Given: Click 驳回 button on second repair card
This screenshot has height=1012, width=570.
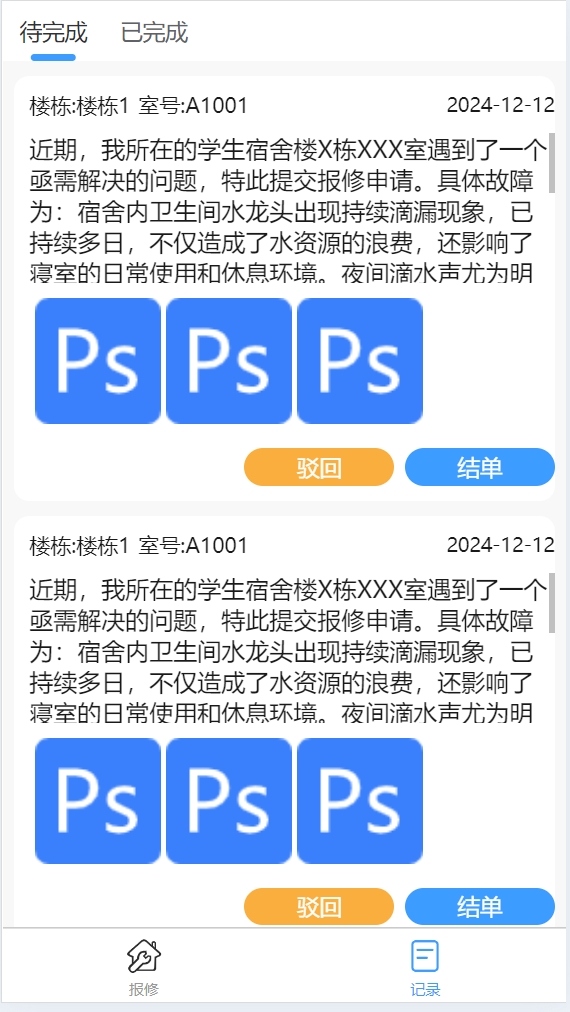Looking at the screenshot, I should tap(319, 907).
